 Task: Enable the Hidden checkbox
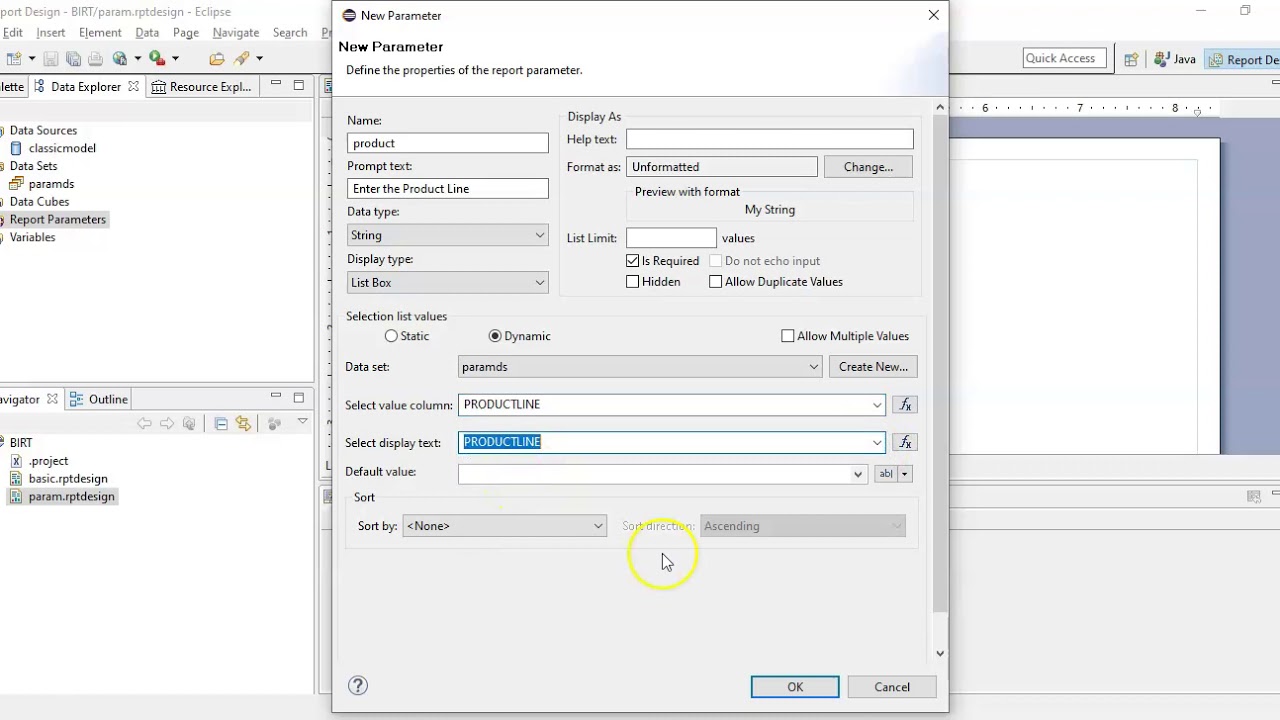tap(633, 282)
